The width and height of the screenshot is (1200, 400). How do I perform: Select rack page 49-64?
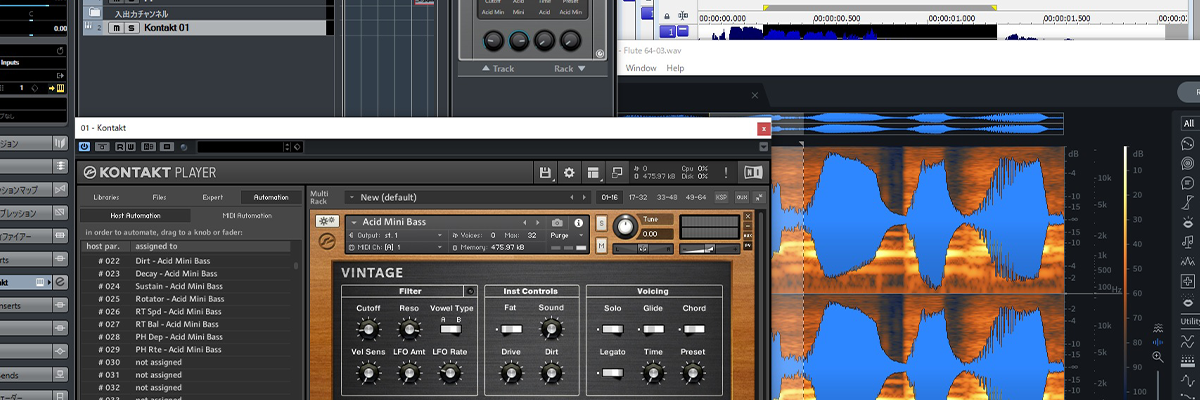click(695, 197)
